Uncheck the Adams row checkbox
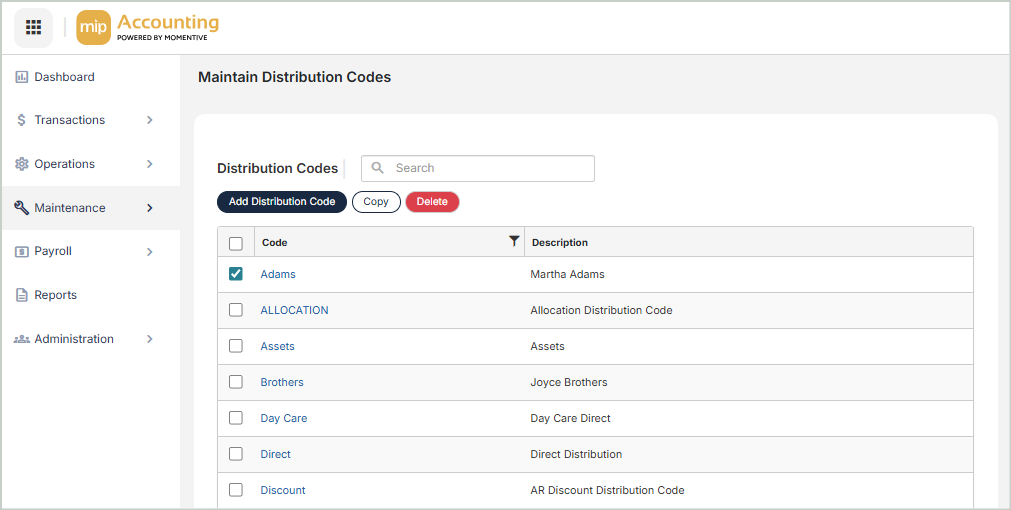The width and height of the screenshot is (1011, 510). (236, 274)
